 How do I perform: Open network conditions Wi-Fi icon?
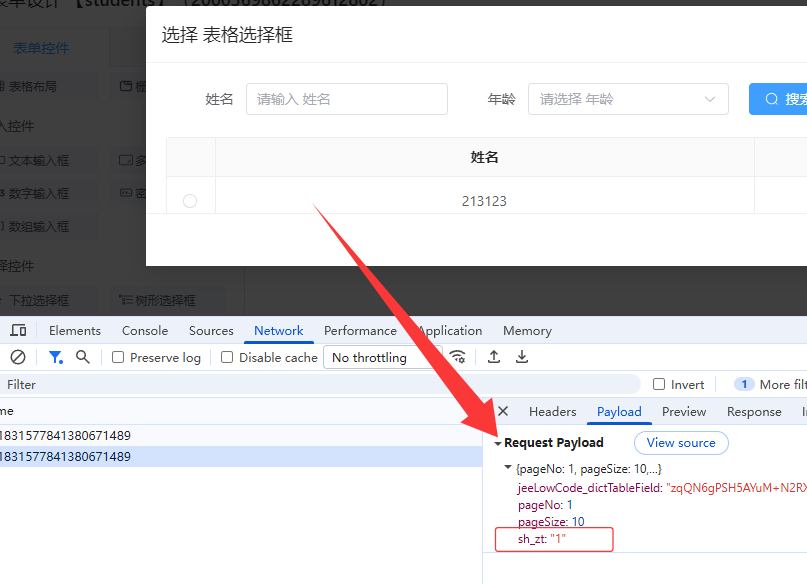(x=457, y=357)
